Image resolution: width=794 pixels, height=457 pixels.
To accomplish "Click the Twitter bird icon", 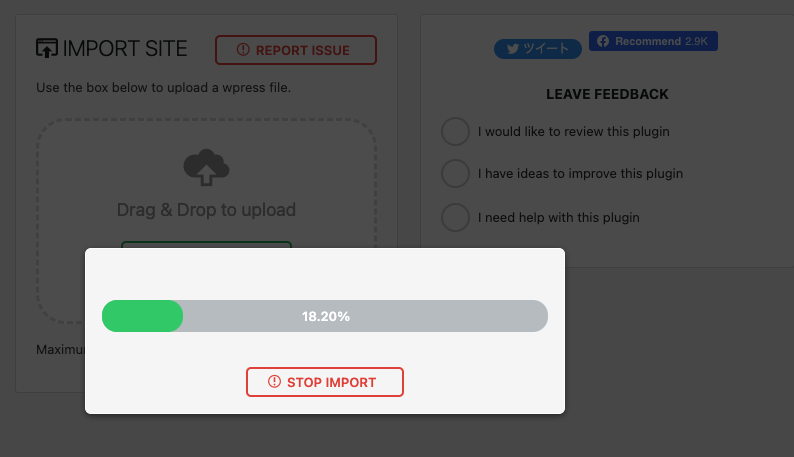I will (x=513, y=49).
